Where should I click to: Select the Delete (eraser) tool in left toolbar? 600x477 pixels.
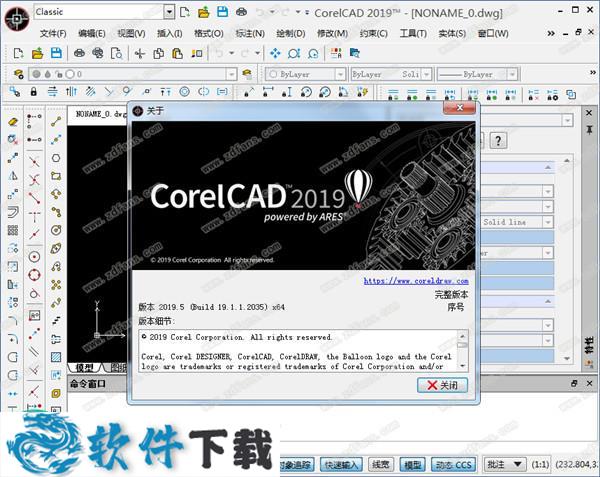click(13, 122)
